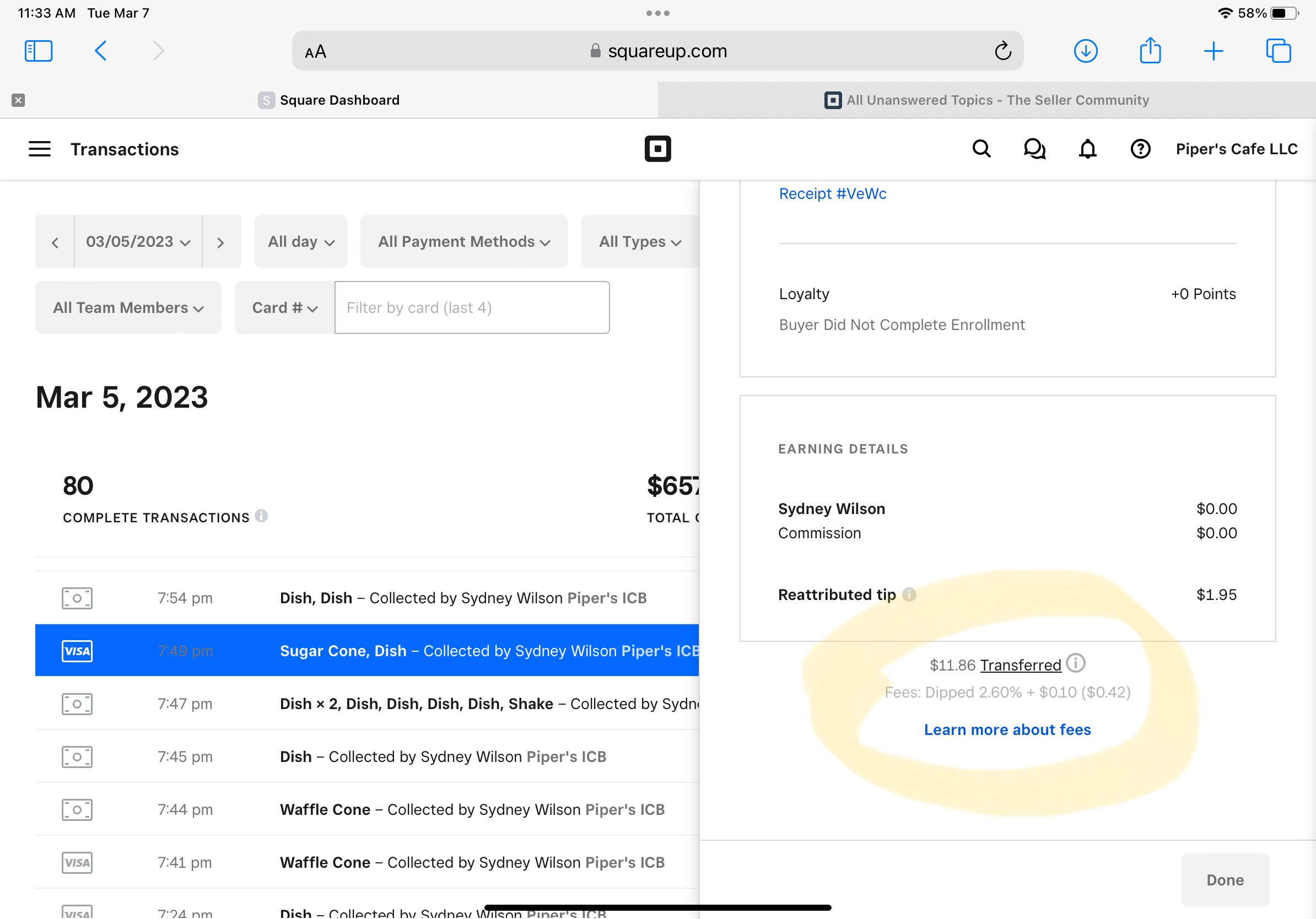
Task: Show info next to Complete Transactions
Action: (261, 516)
